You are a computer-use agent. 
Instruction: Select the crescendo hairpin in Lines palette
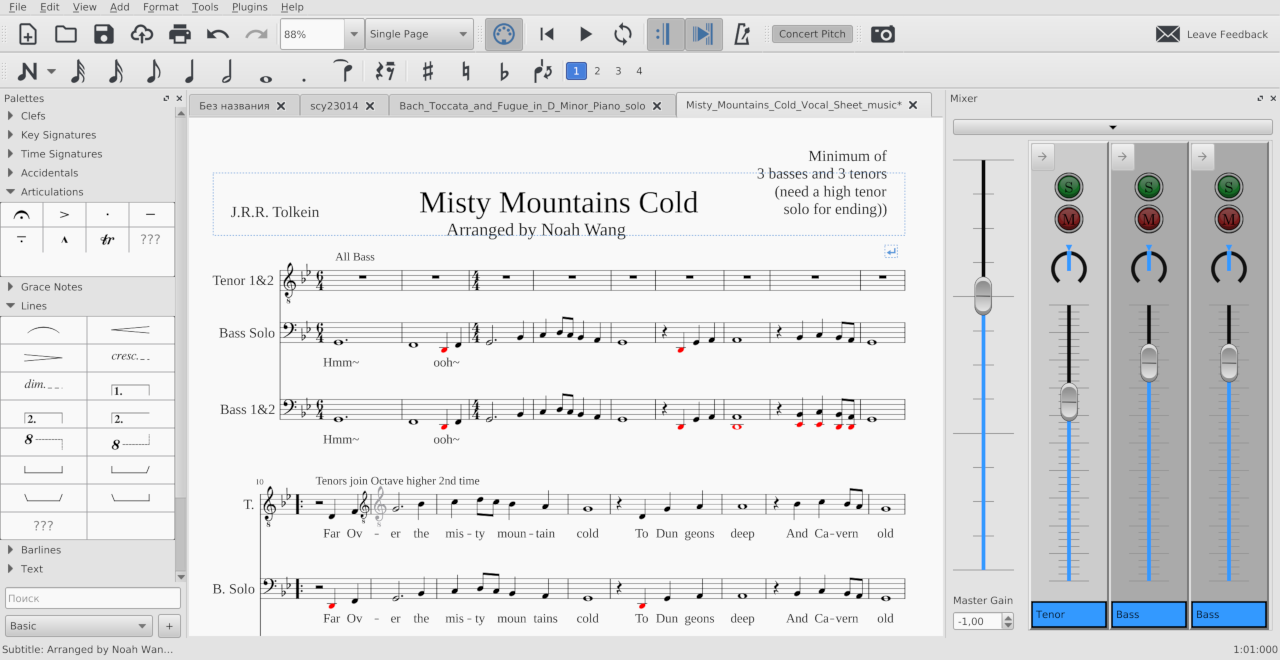pos(130,330)
